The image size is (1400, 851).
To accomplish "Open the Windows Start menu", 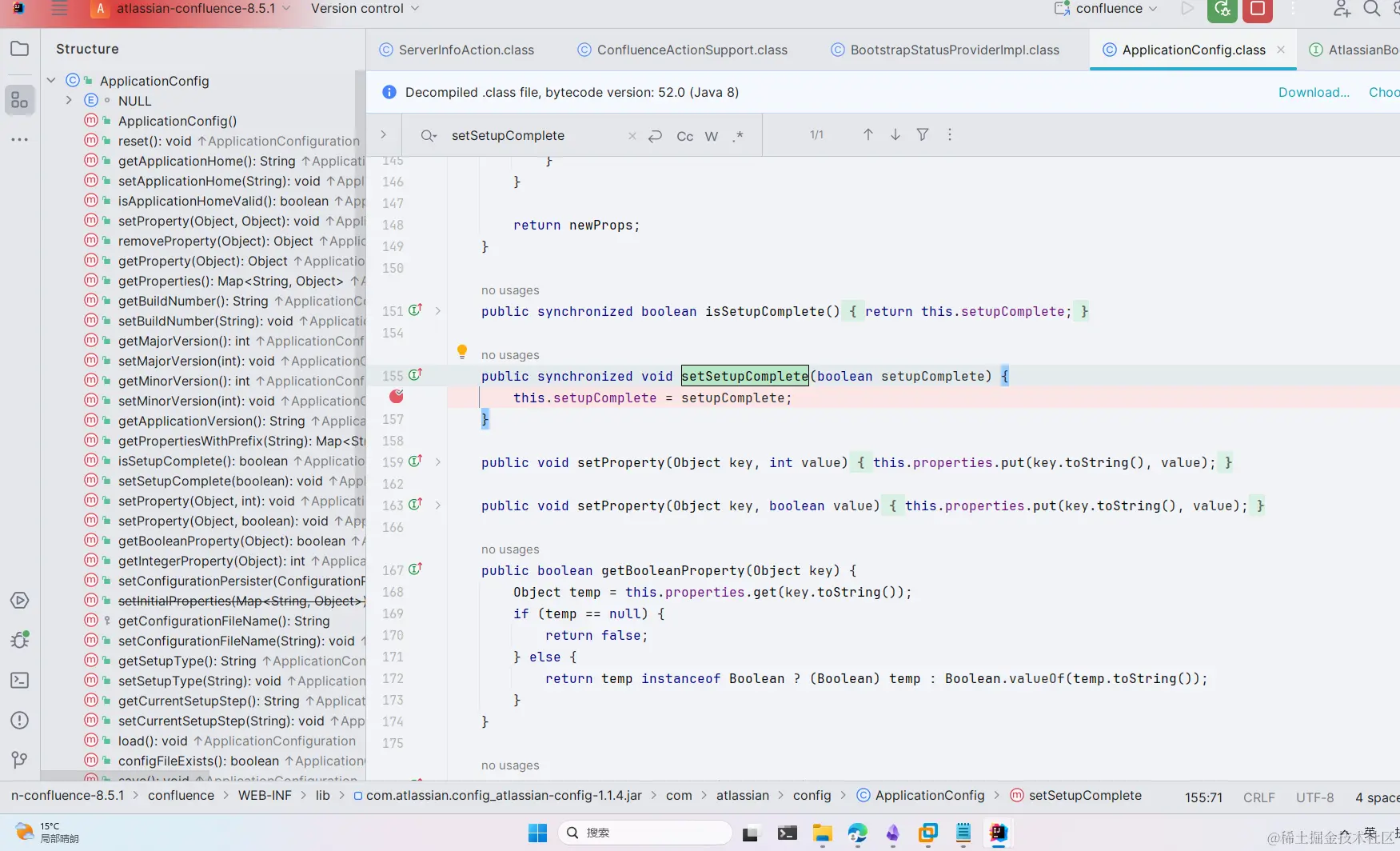I will pos(537,833).
